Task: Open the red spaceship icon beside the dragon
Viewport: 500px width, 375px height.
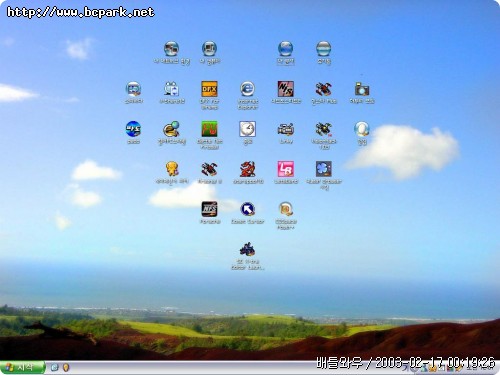Action: pyautogui.click(x=209, y=169)
